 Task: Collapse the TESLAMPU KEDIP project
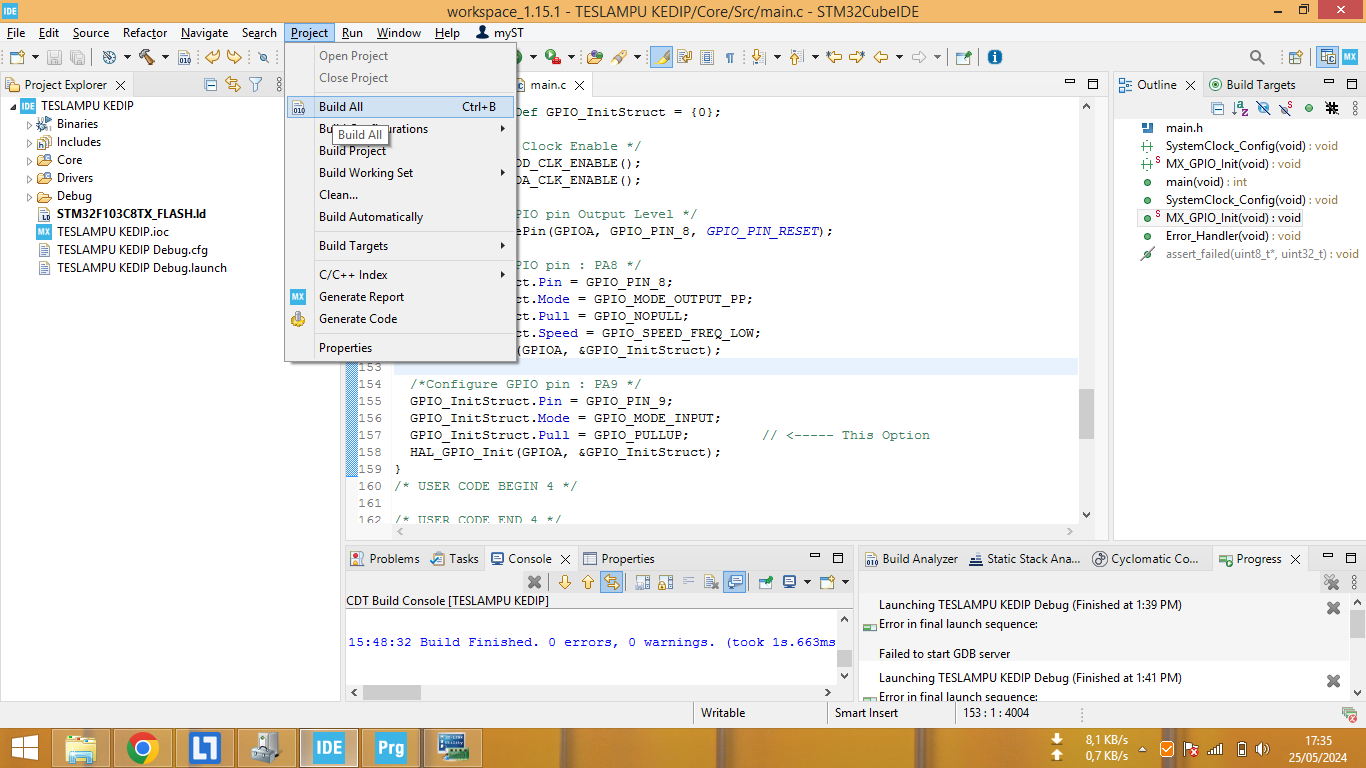click(x=13, y=106)
